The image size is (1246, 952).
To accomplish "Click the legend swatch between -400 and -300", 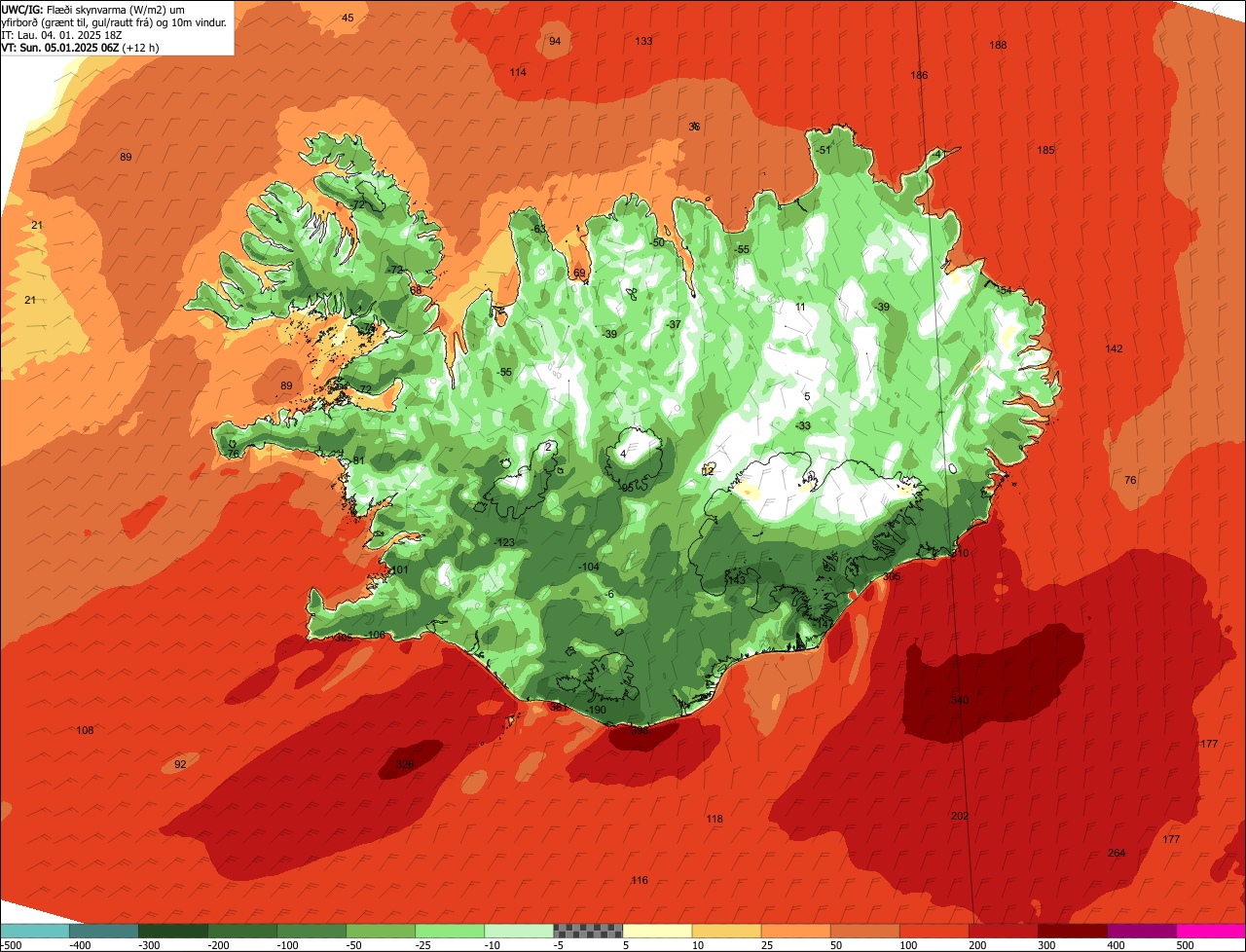I will click(x=104, y=931).
